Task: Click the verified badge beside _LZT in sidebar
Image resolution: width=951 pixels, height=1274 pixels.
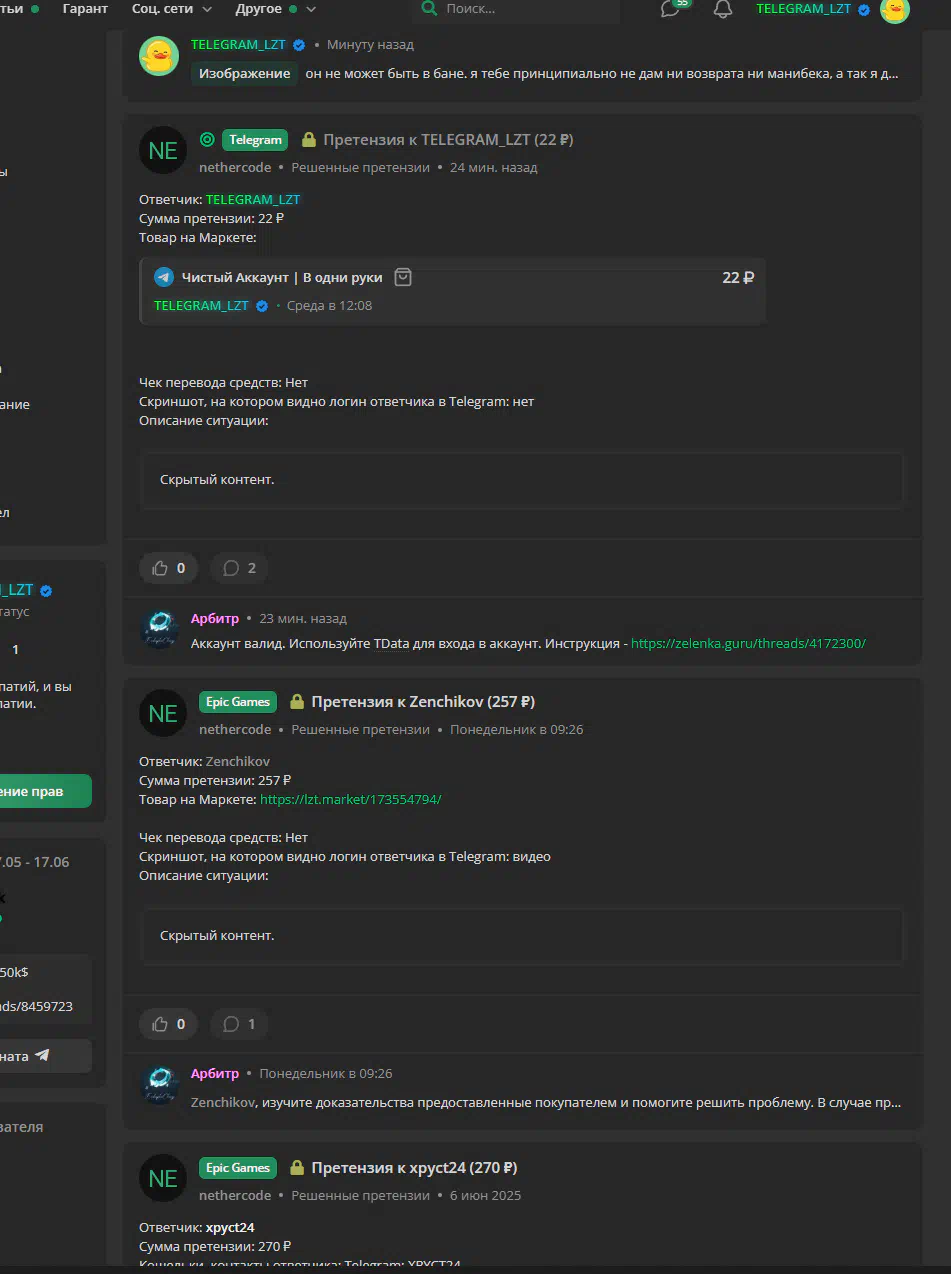Action: [x=46, y=590]
